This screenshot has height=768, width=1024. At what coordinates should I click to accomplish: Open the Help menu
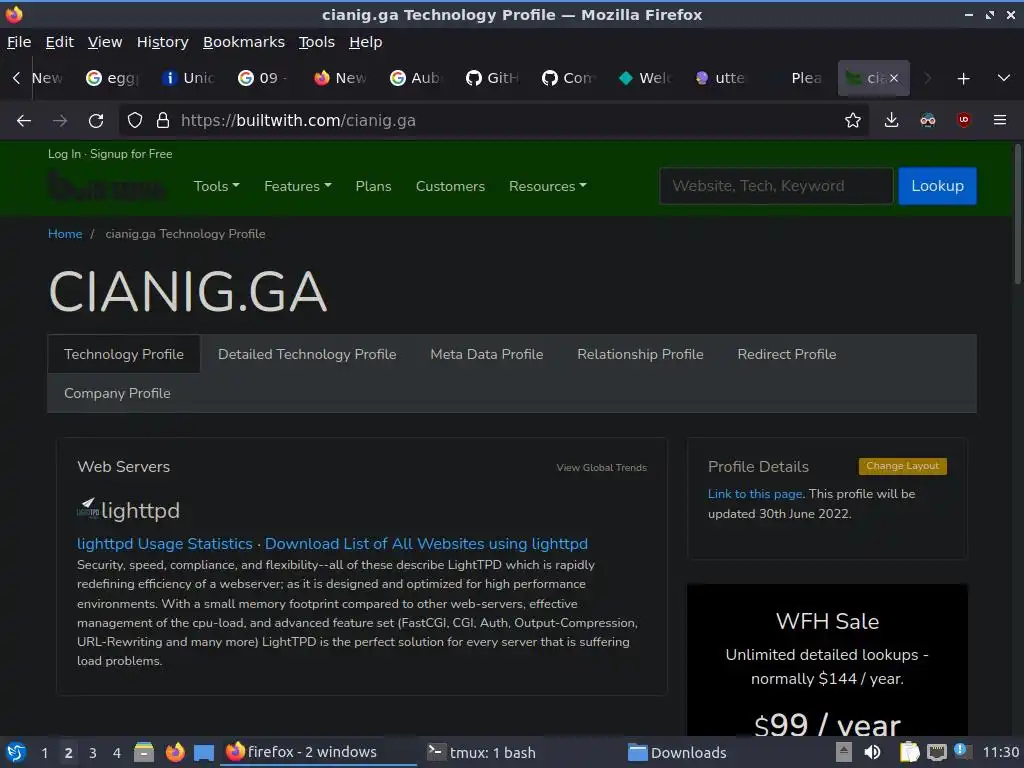pos(366,42)
